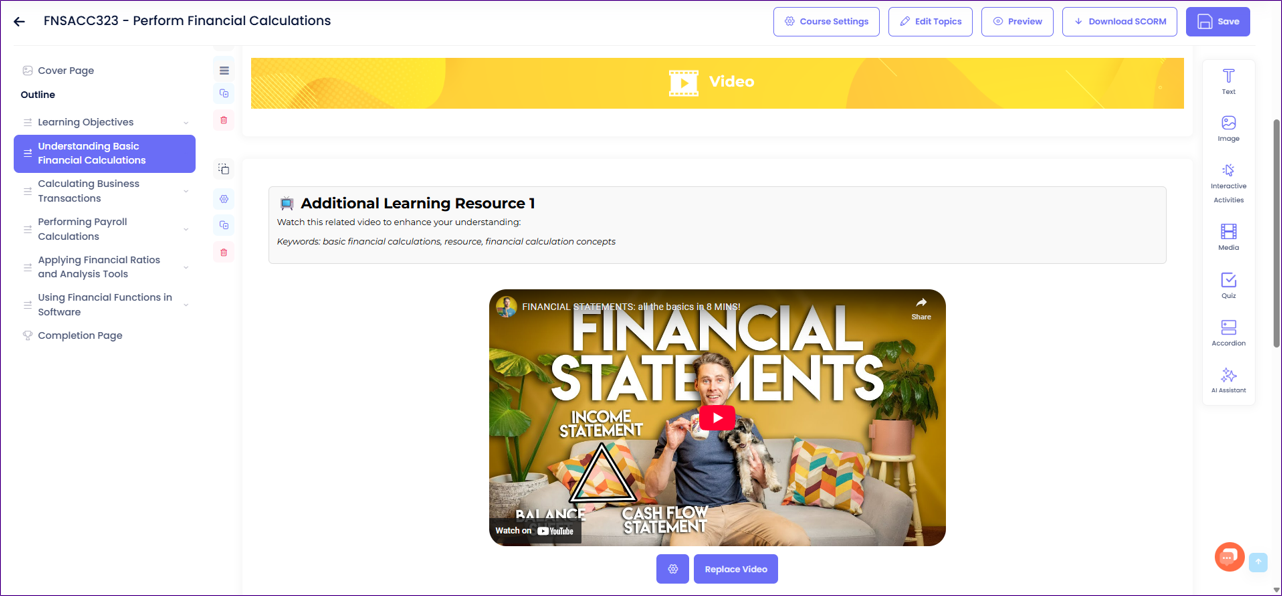Expand the Learning Objectives outline section
The width and height of the screenshot is (1282, 596).
coord(186,123)
